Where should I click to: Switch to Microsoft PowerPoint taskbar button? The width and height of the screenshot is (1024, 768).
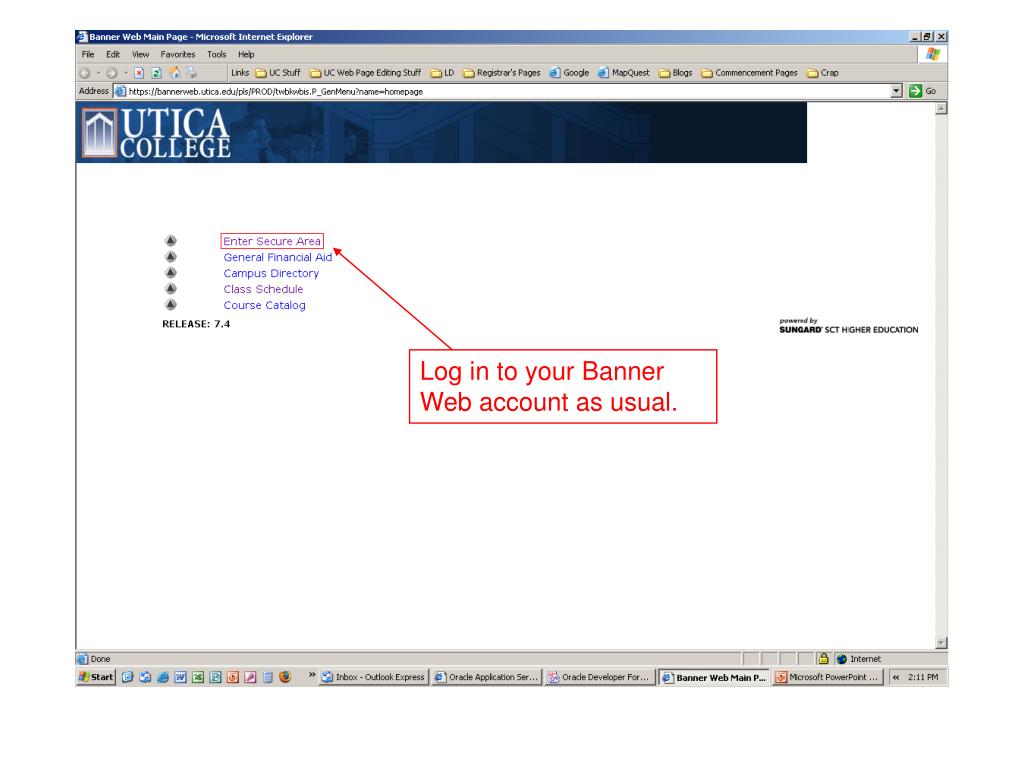(827, 677)
